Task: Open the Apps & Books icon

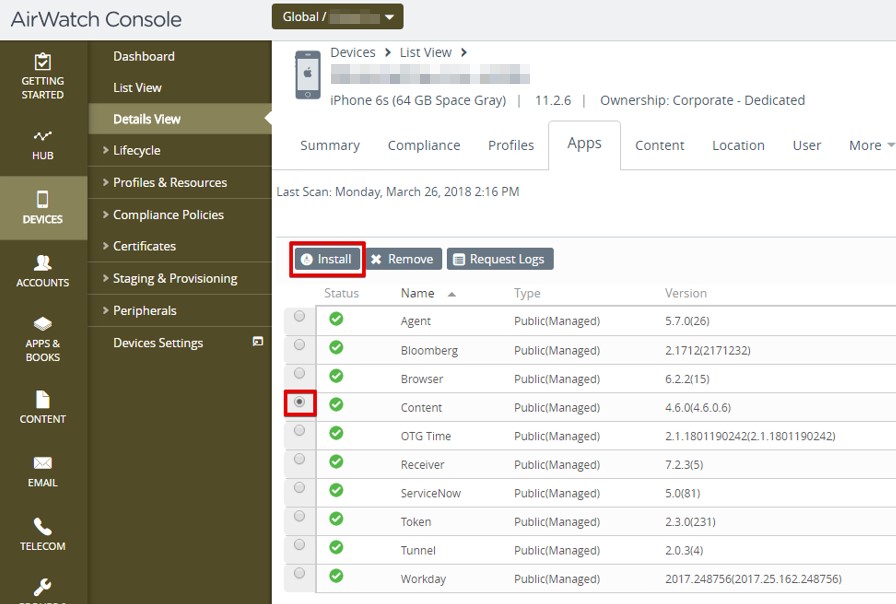Action: (43, 324)
